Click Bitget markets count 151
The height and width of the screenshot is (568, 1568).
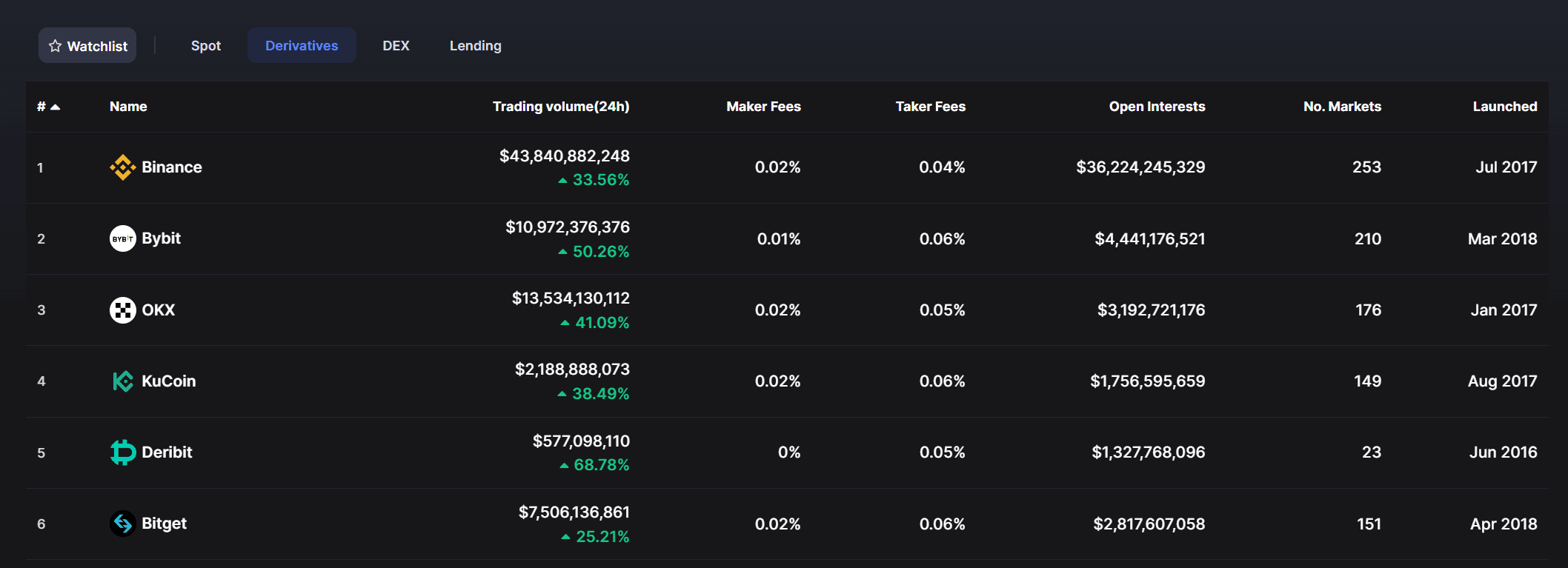[1369, 524]
